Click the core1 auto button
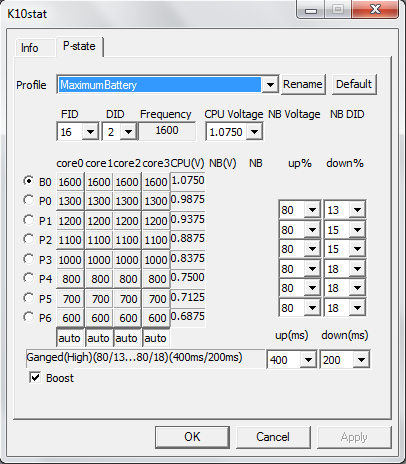 99,338
